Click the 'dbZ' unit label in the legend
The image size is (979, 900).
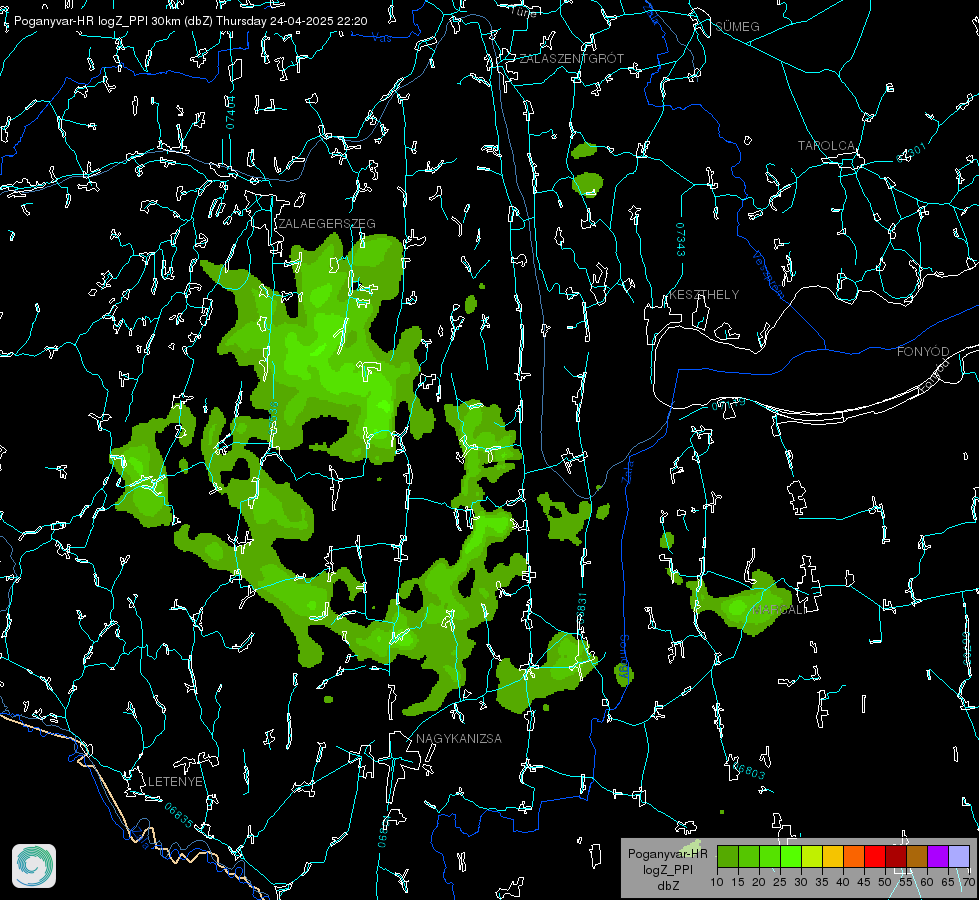pyautogui.click(x=667, y=886)
